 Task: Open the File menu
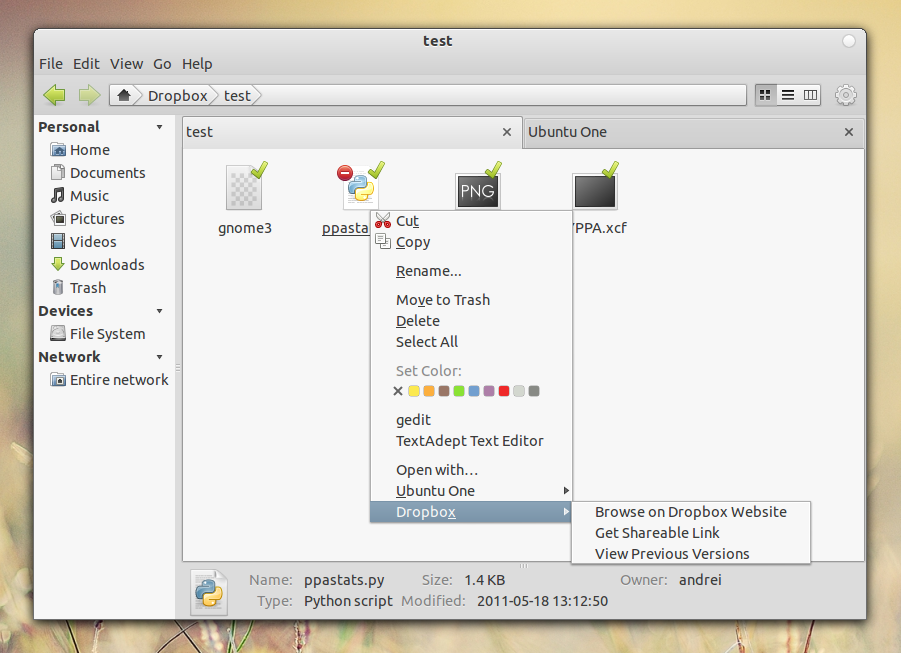[51, 64]
